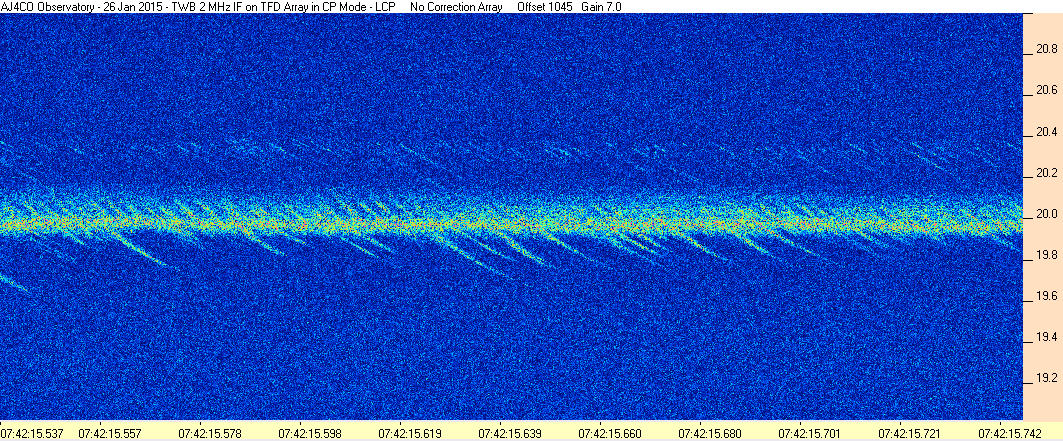Click the 19.6 frequency axis label
The height and width of the screenshot is (441, 1063).
[1047, 296]
